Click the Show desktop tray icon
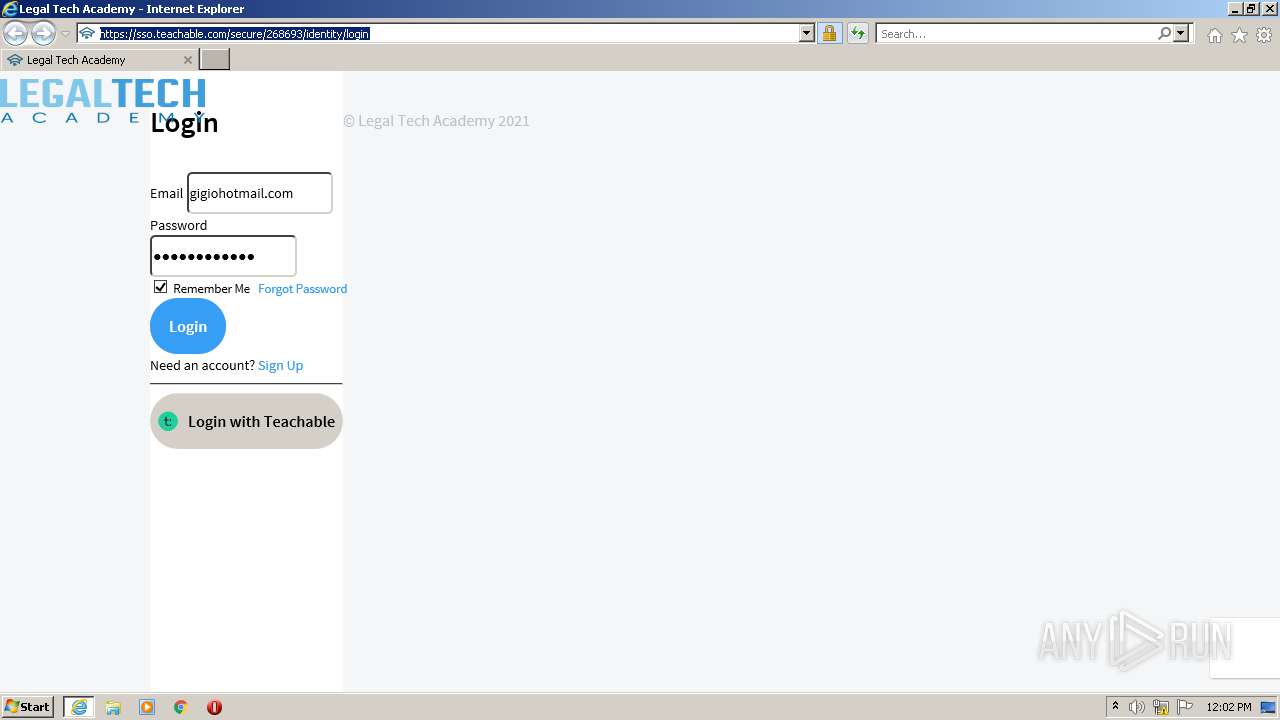The image size is (1280, 720). pyautogui.click(x=1269, y=707)
